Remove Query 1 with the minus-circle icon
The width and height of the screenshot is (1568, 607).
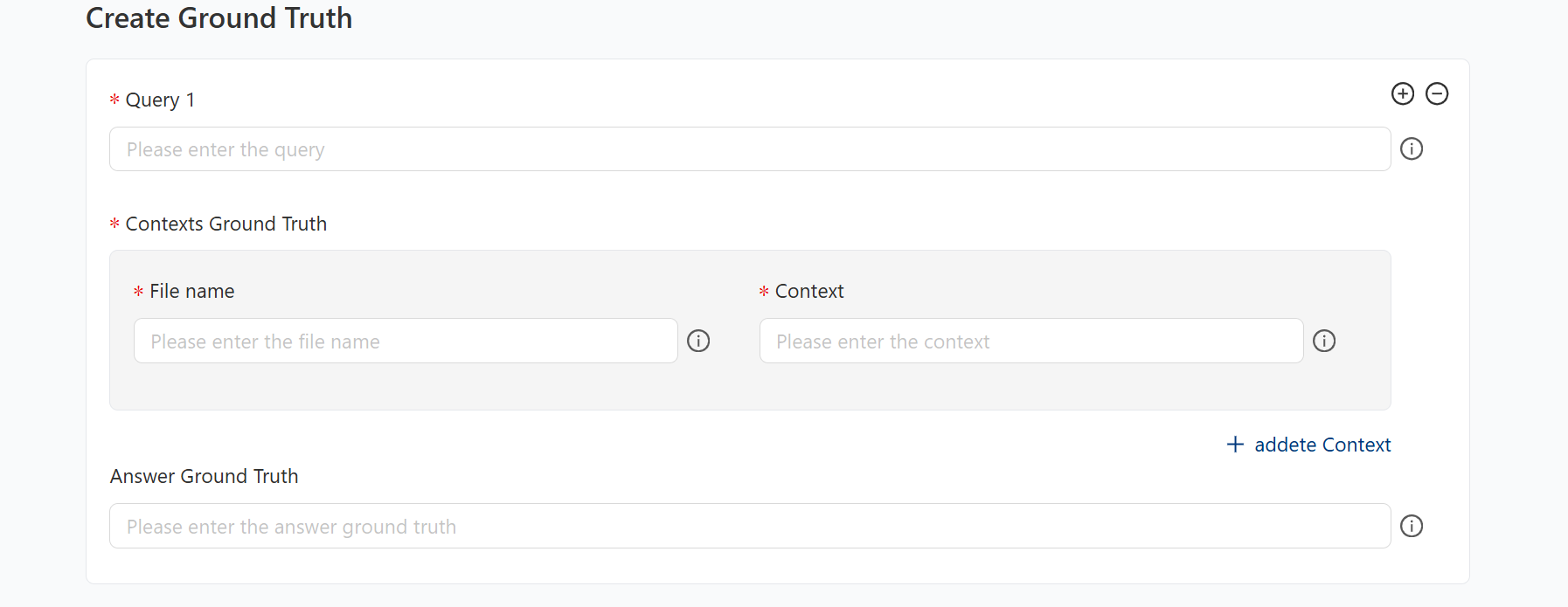click(1437, 93)
